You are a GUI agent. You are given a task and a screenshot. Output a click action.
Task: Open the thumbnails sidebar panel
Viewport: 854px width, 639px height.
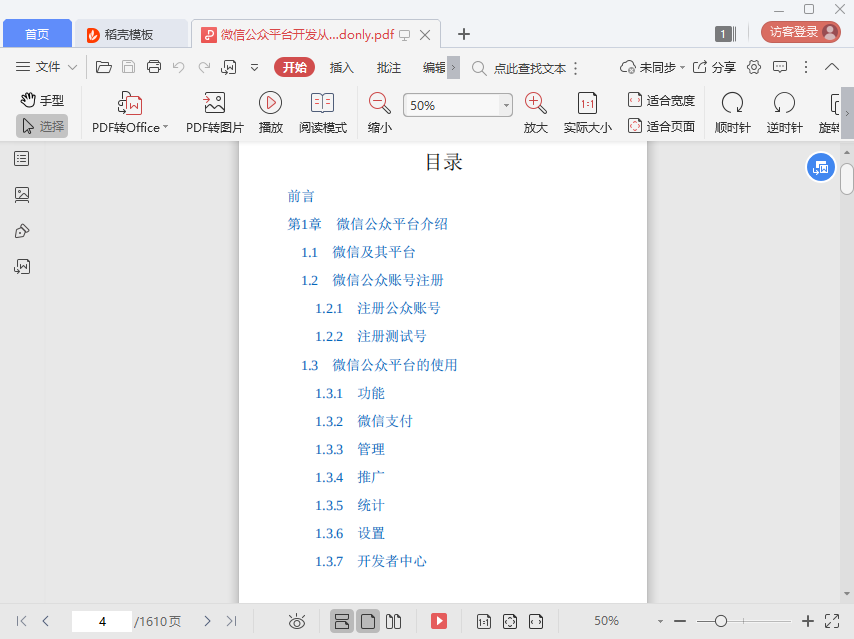tap(22, 194)
